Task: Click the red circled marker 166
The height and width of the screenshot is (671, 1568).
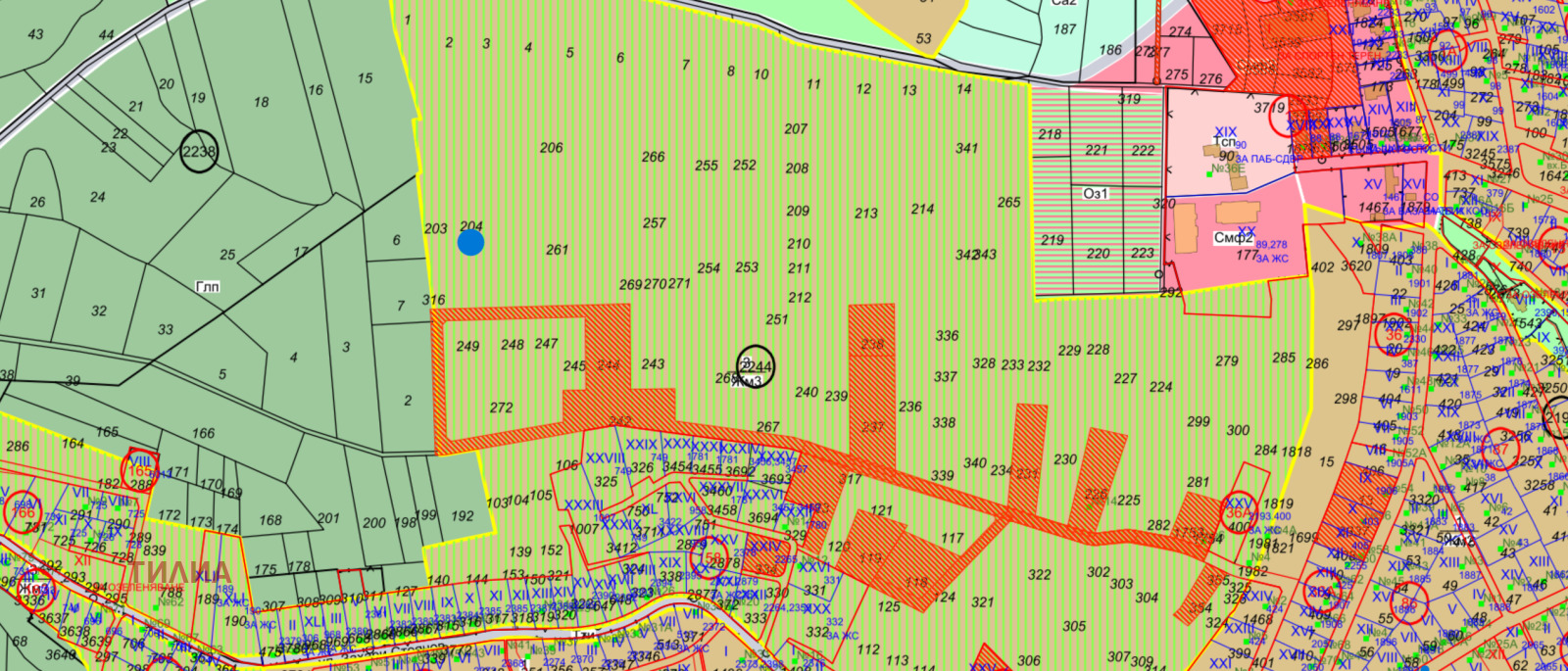Action: coord(23,511)
